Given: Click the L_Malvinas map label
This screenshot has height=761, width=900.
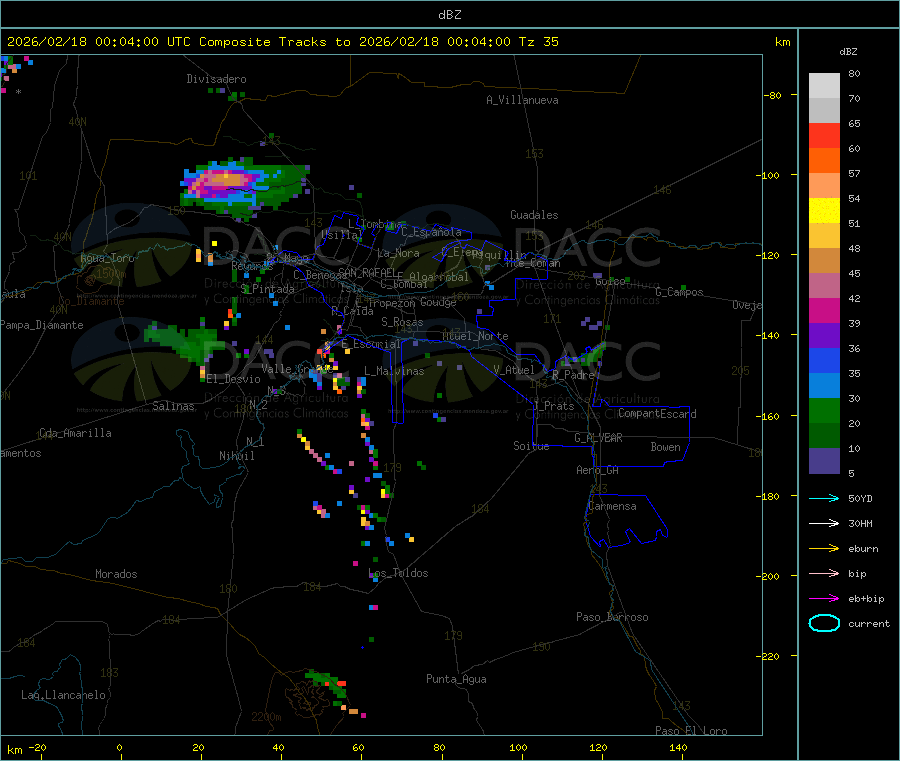Looking at the screenshot, I should (394, 371).
